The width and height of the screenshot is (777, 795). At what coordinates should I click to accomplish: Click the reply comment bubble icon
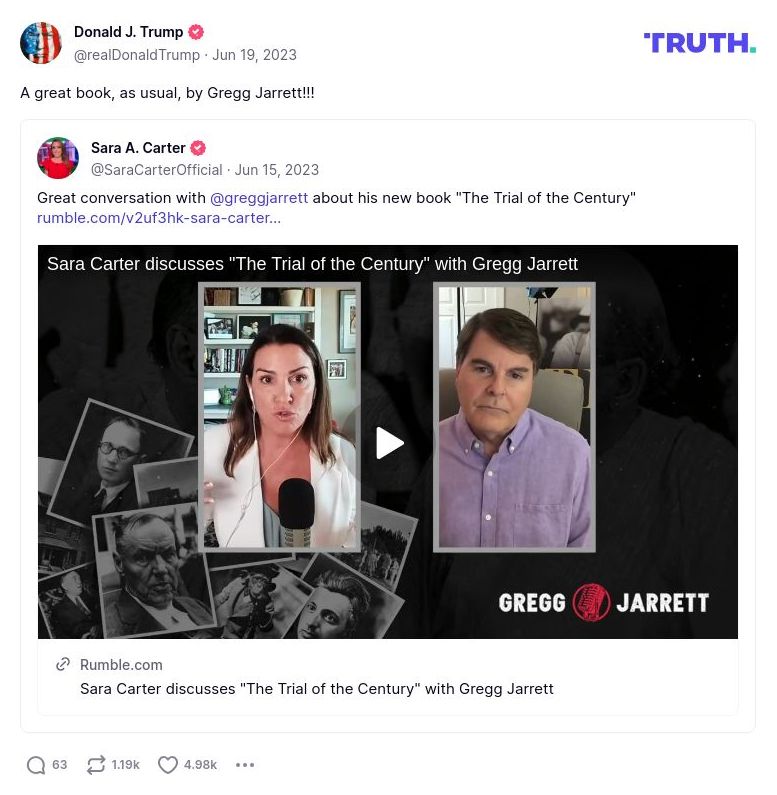point(36,765)
